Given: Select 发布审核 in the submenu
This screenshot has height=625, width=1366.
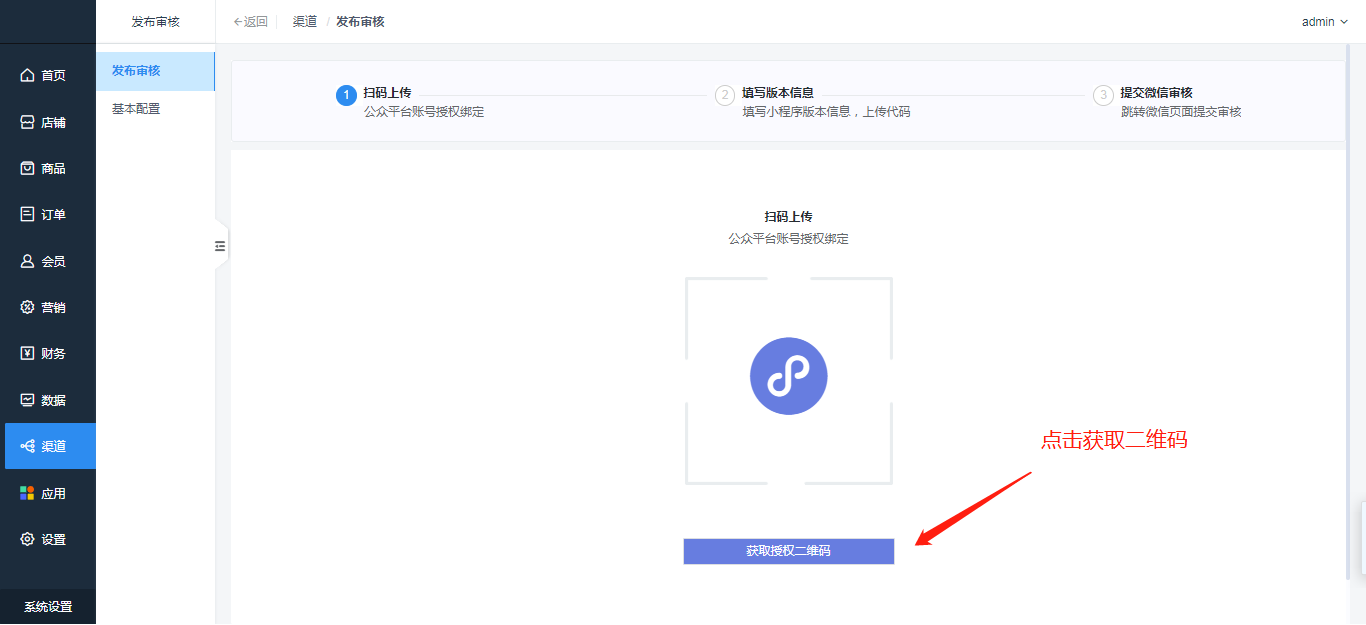Looking at the screenshot, I should [155, 71].
